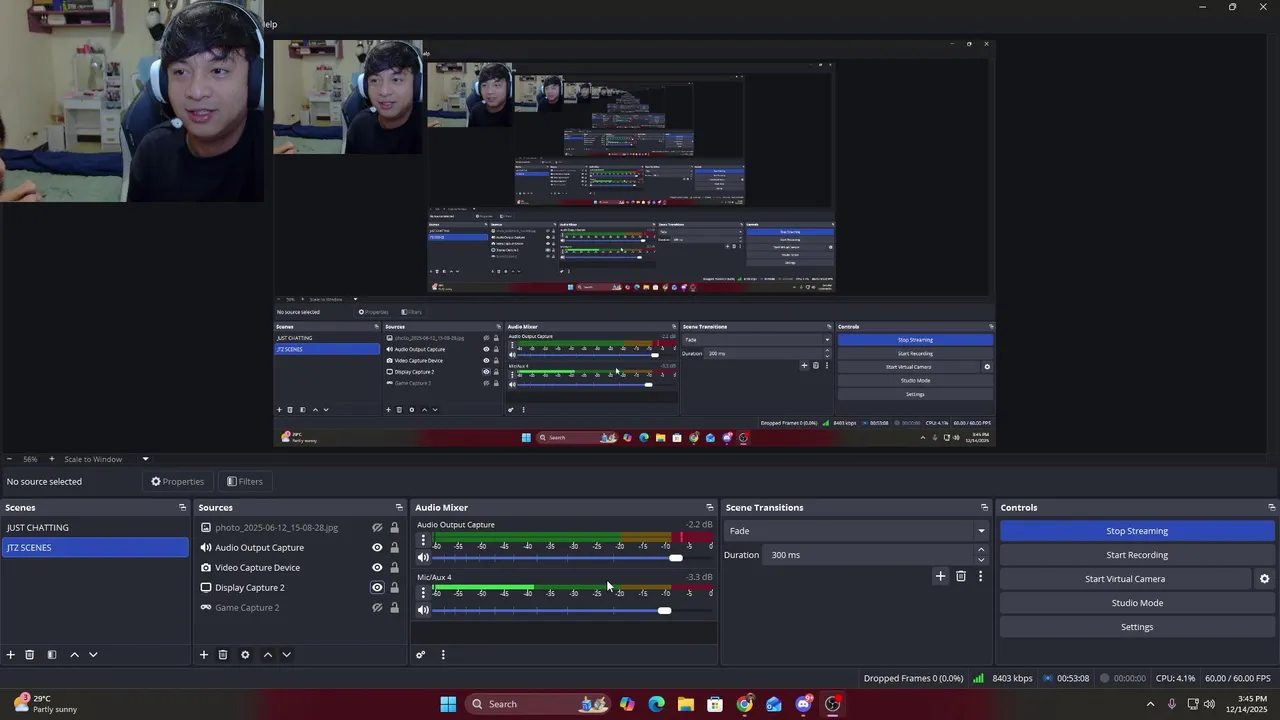Show hidden system tray icons chevron
Viewport: 1280px width, 720px height.
[x=1150, y=704]
